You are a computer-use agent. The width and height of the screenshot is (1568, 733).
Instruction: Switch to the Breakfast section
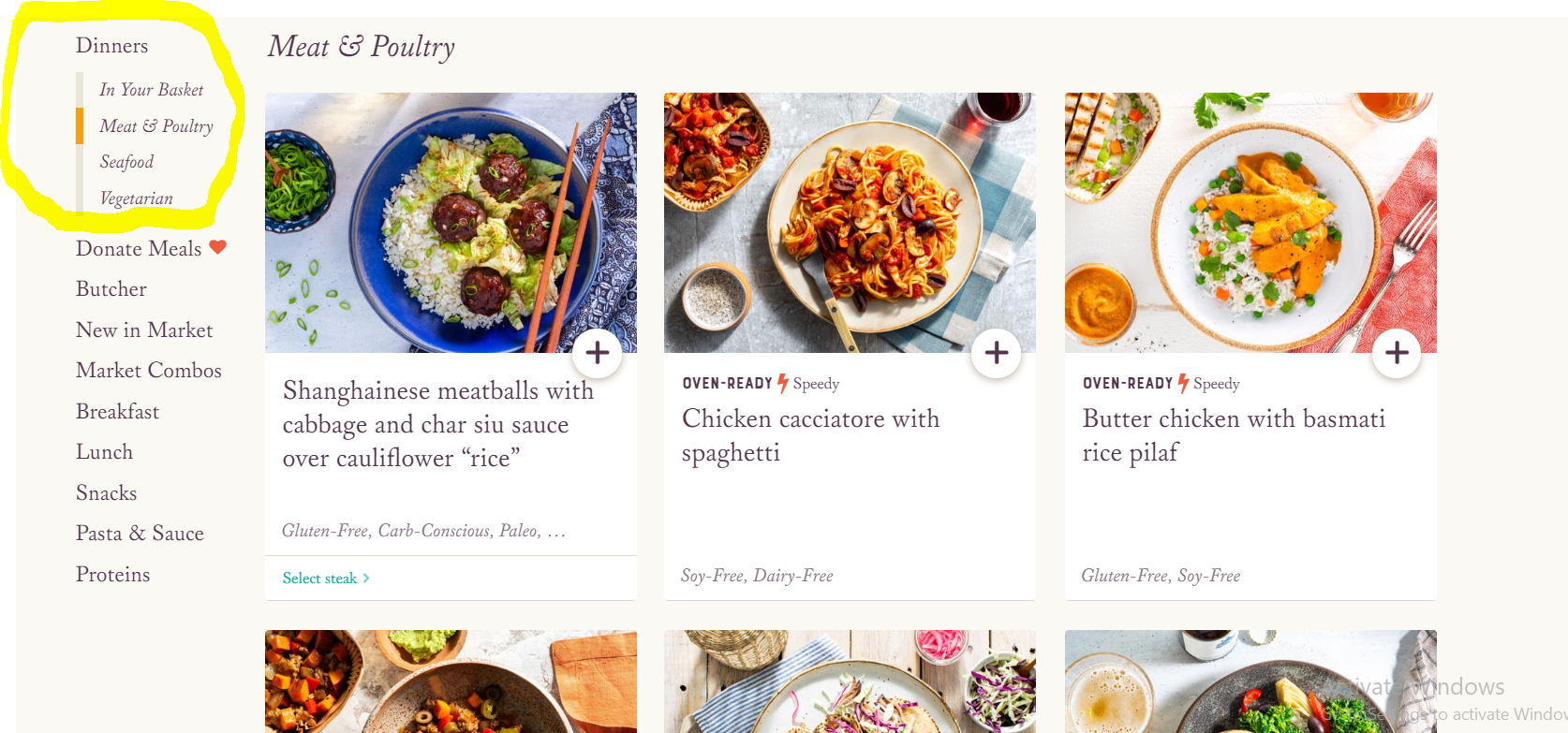[x=118, y=411]
